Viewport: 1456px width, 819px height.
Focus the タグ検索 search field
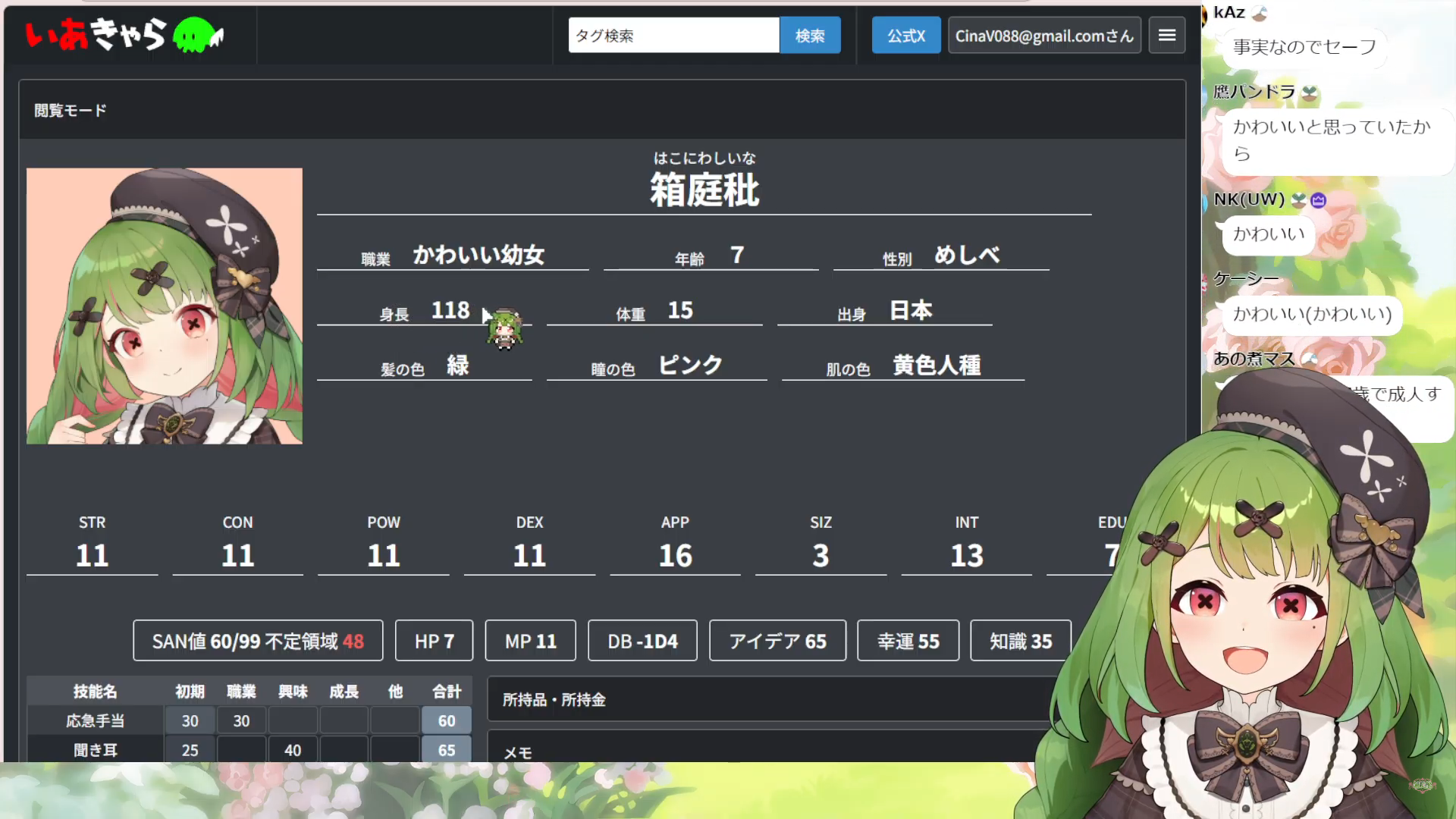click(x=673, y=35)
